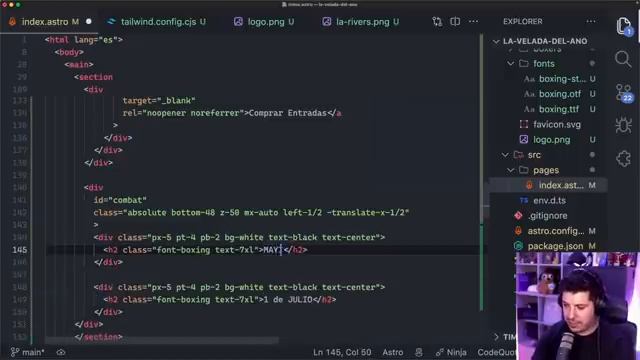This screenshot has height=360, width=640.
Task: Open the Explorer view in activity bar
Action: point(624,27)
